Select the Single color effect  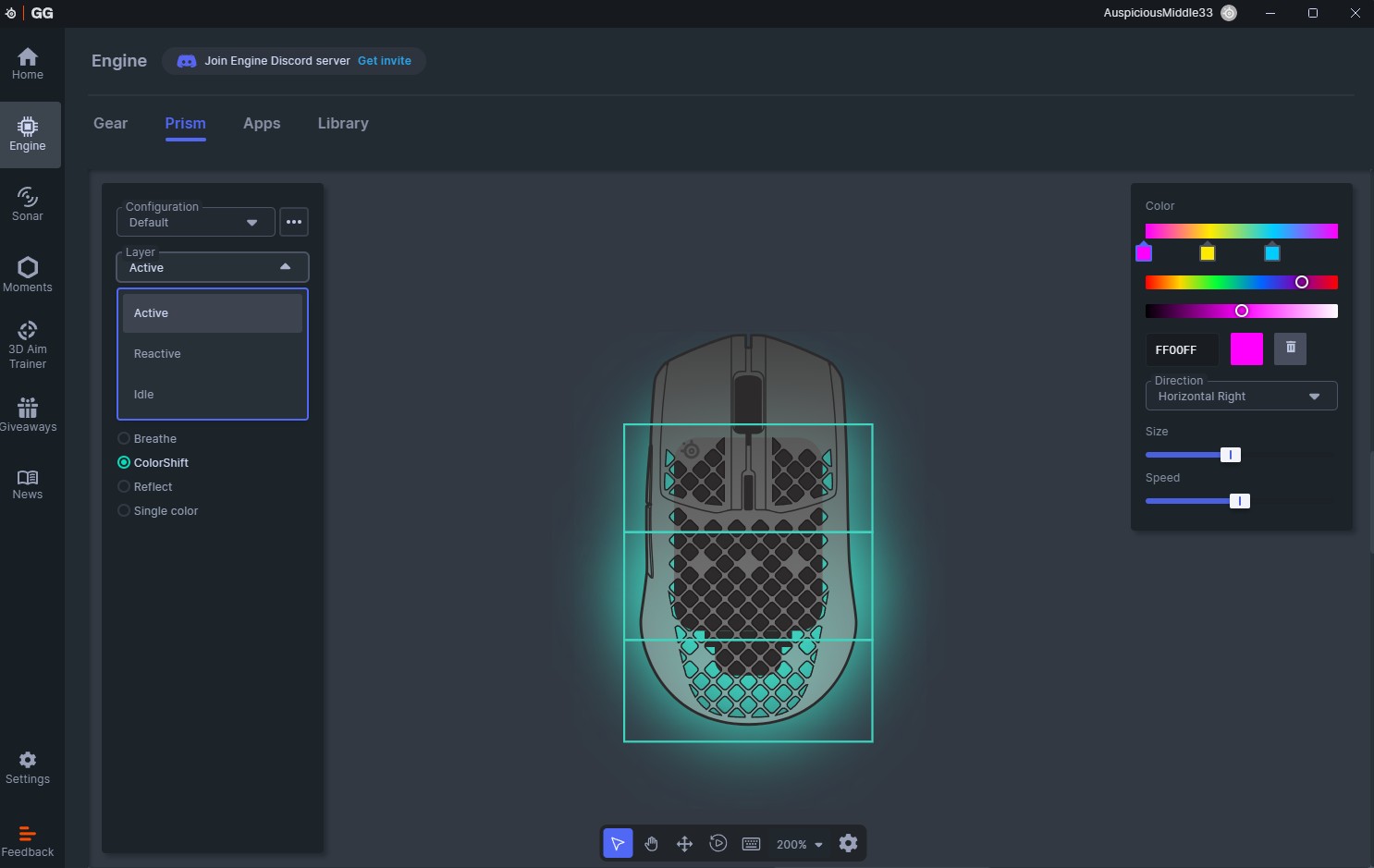[124, 511]
